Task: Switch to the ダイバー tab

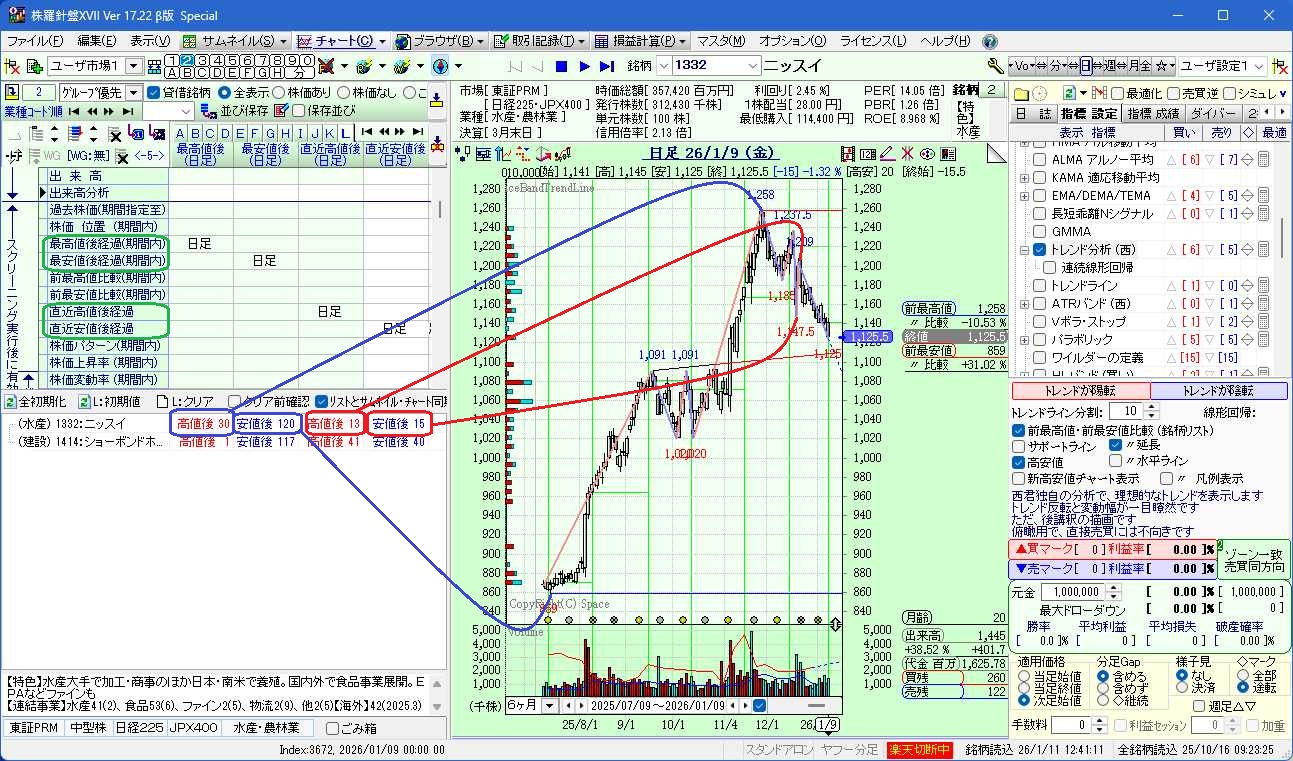Action: 1213,113
